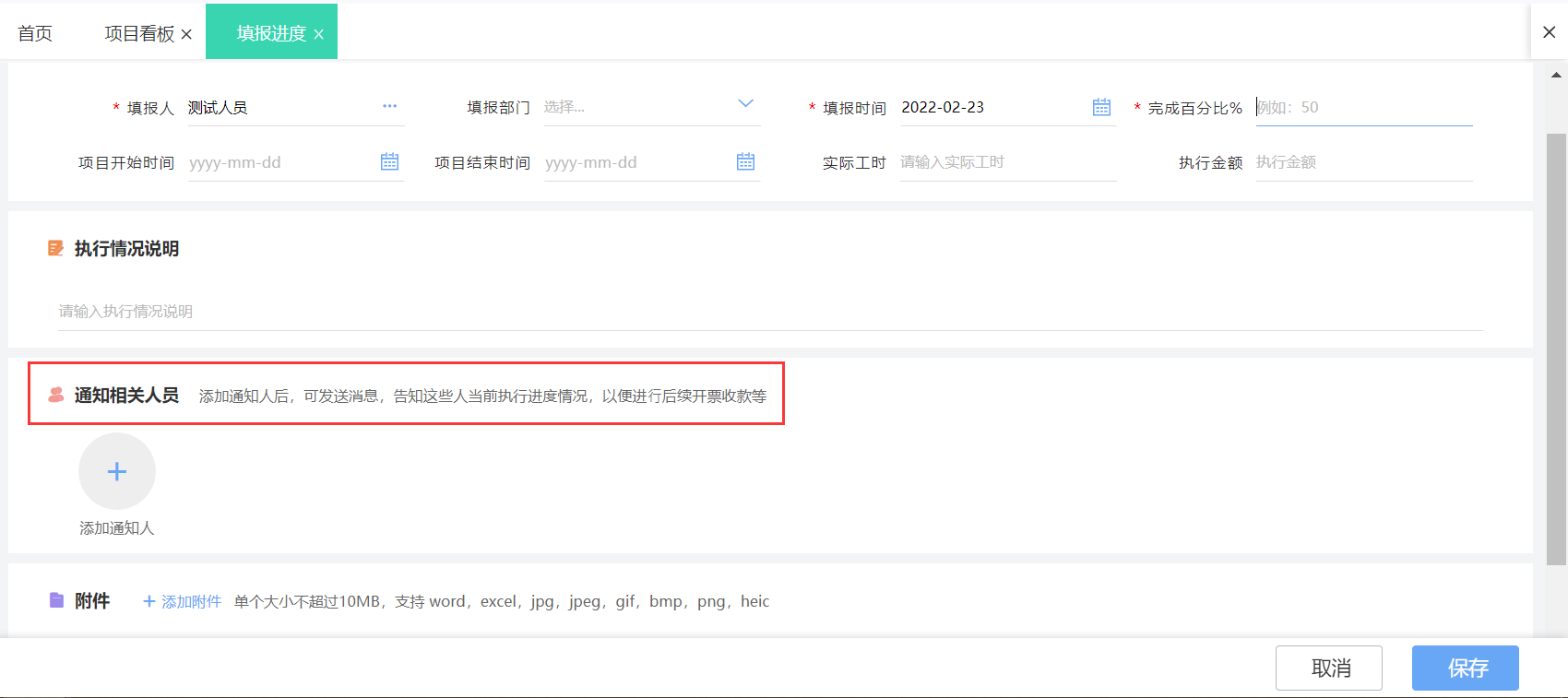Open the 项目开始时间 calendar icon
The width and height of the screenshot is (1568, 698).
(x=389, y=162)
